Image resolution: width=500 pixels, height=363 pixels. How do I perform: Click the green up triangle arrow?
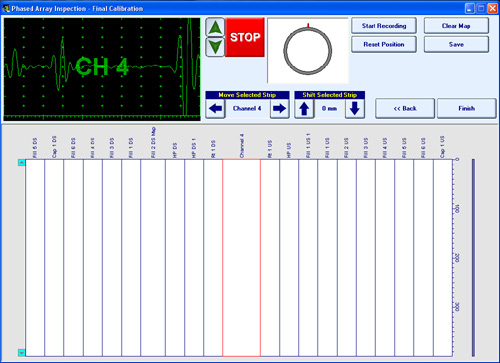point(215,28)
